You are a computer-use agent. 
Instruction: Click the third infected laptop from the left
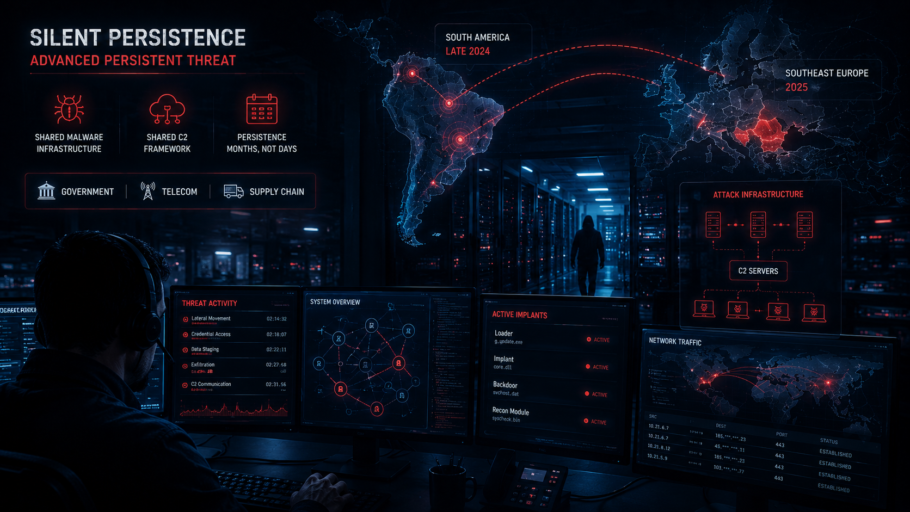[778, 311]
